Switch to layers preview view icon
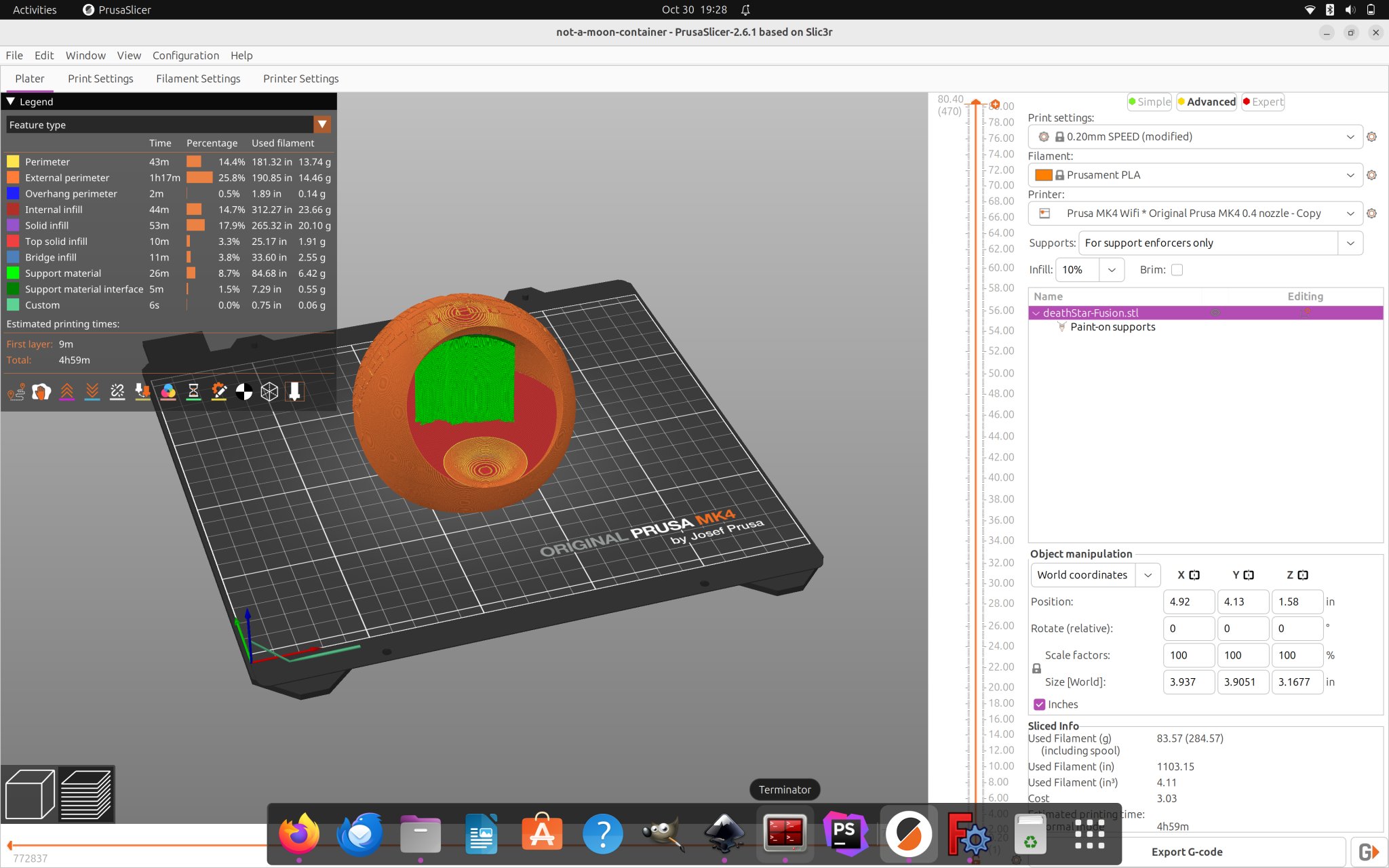Image resolution: width=1389 pixels, height=868 pixels. (86, 794)
